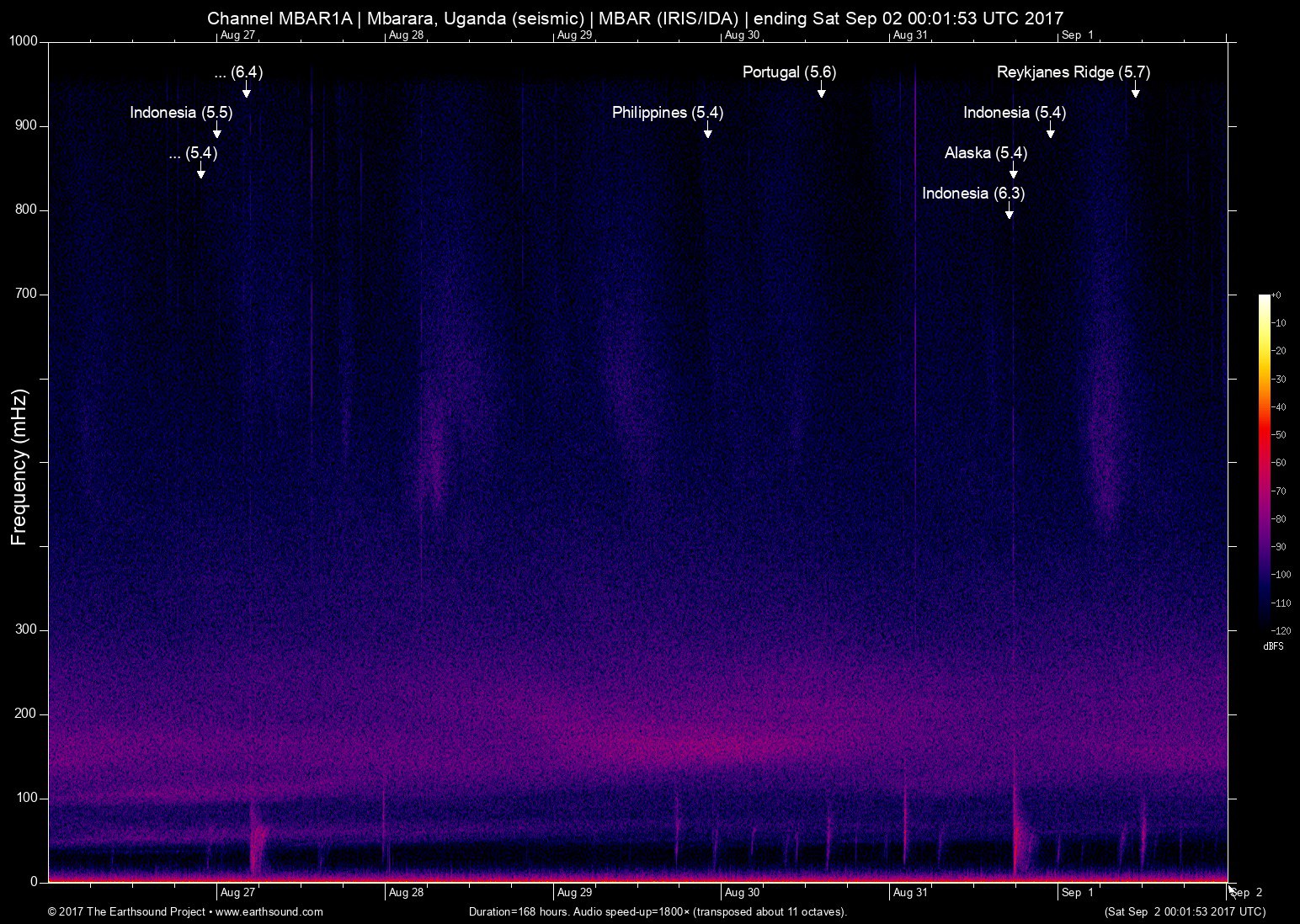Click the Aug 29 date on bottom axis
This screenshot has height=924, width=1300.
coord(574,893)
